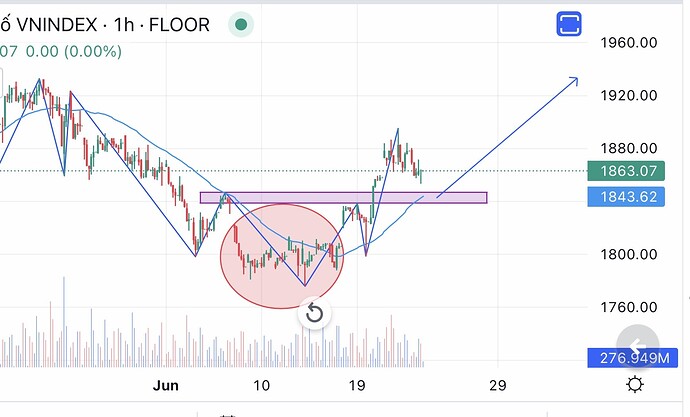Click the Jun date axis label
The height and width of the screenshot is (417, 690).
click(165, 385)
